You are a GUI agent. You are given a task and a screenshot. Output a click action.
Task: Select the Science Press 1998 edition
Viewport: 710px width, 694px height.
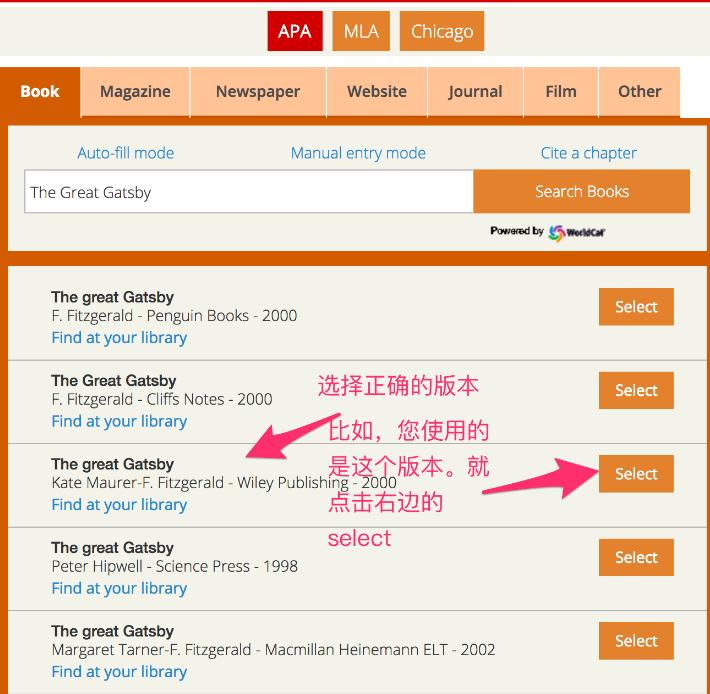coord(636,557)
